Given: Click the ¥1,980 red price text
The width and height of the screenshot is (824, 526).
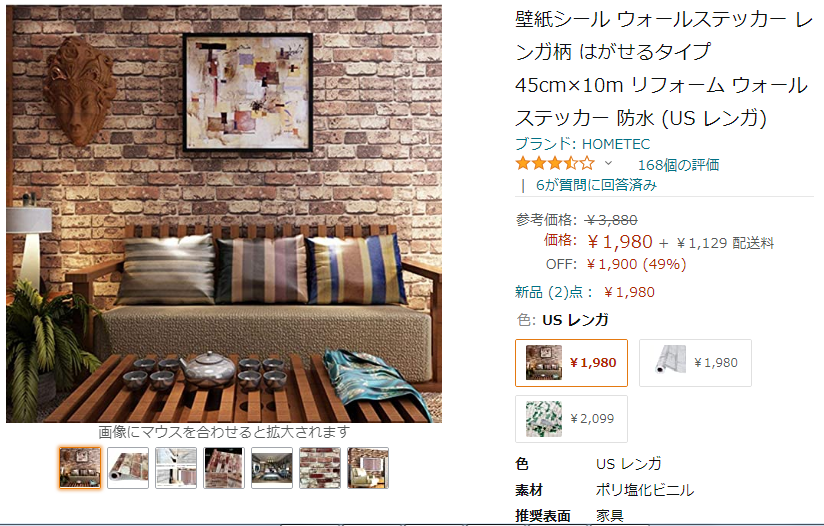Looking at the screenshot, I should click(620, 242).
